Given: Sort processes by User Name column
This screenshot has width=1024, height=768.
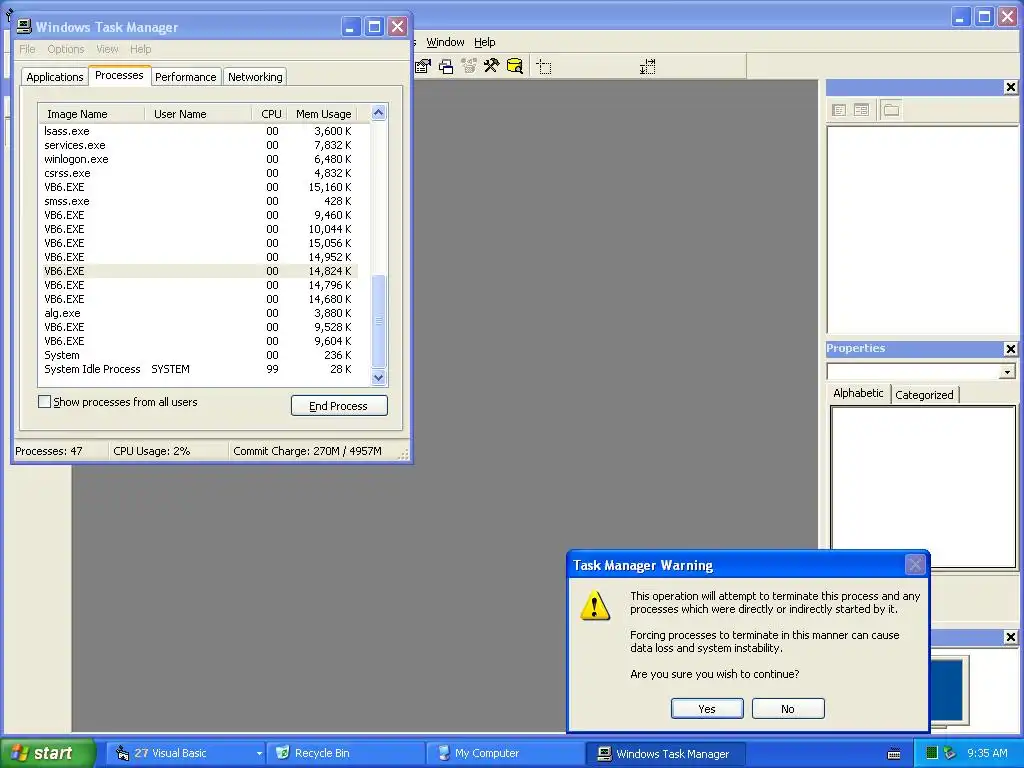Looking at the screenshot, I should point(198,114).
